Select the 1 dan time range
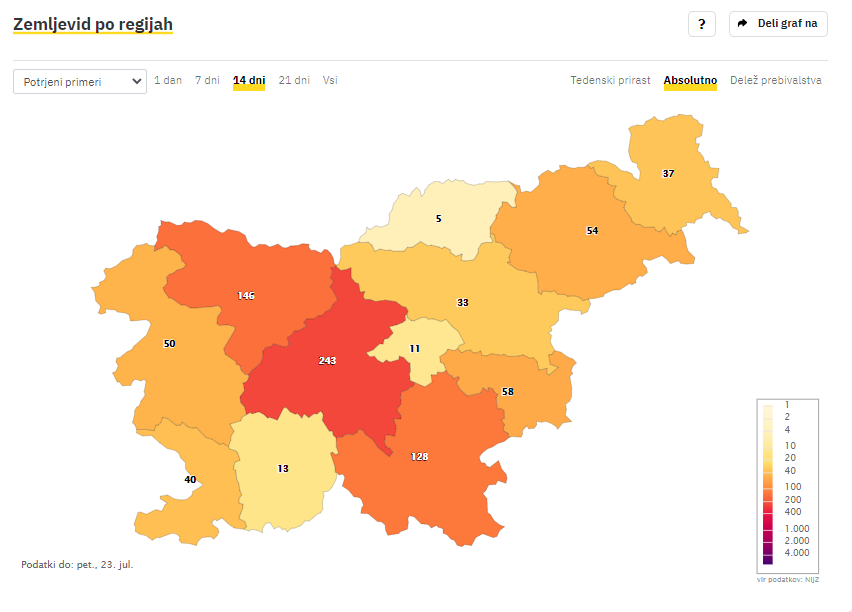 [168, 80]
